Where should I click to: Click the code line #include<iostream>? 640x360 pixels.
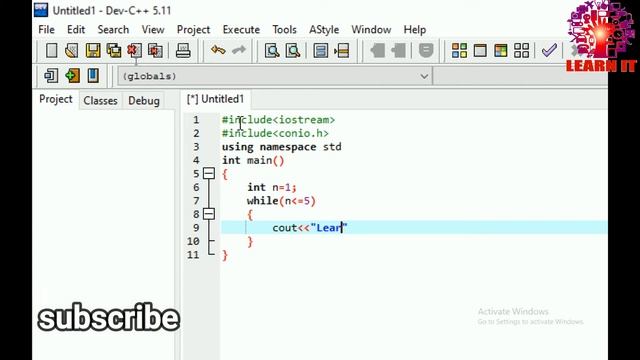(278, 120)
